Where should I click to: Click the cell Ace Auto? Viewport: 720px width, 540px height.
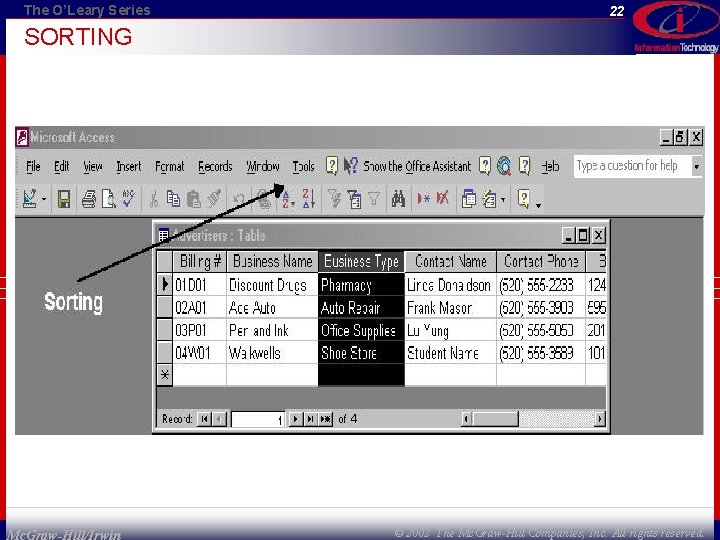click(272, 308)
